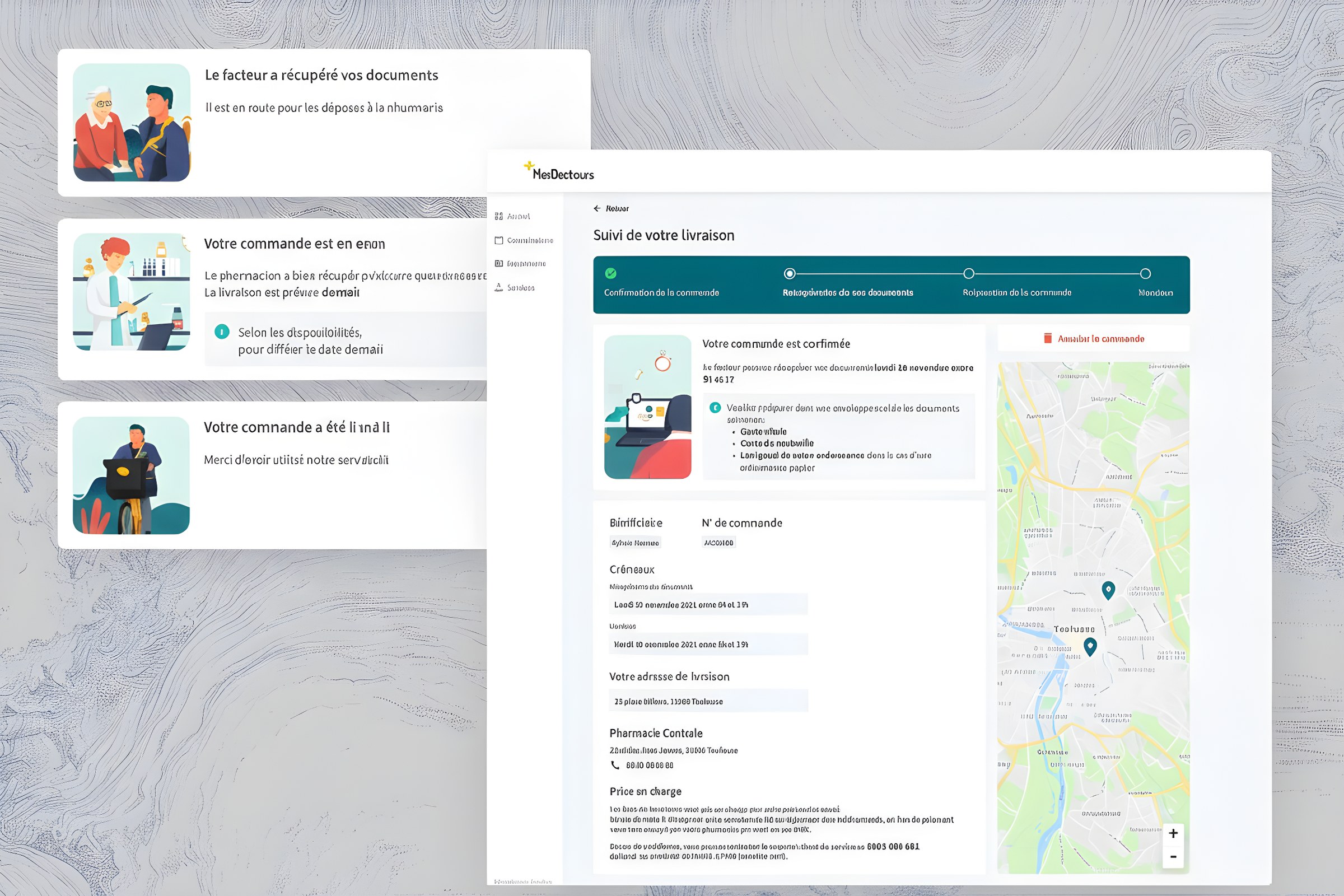The height and width of the screenshot is (896, 1344).
Task: Click the third circle marker in the progress tracker
Action: (x=969, y=274)
